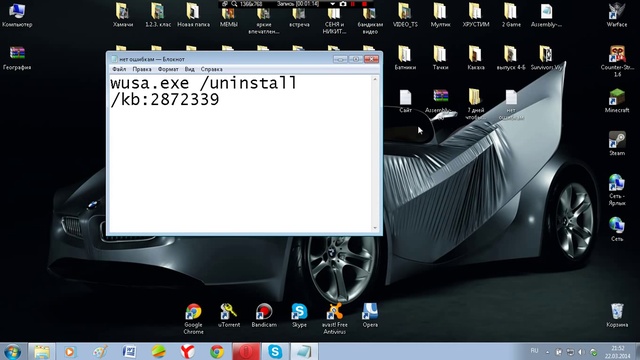Select the бандикам видео folder

tap(370, 20)
